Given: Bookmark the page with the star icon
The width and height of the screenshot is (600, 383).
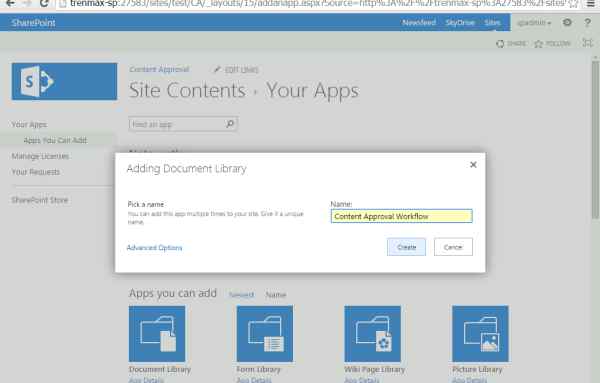Looking at the screenshot, I should coord(573,4).
